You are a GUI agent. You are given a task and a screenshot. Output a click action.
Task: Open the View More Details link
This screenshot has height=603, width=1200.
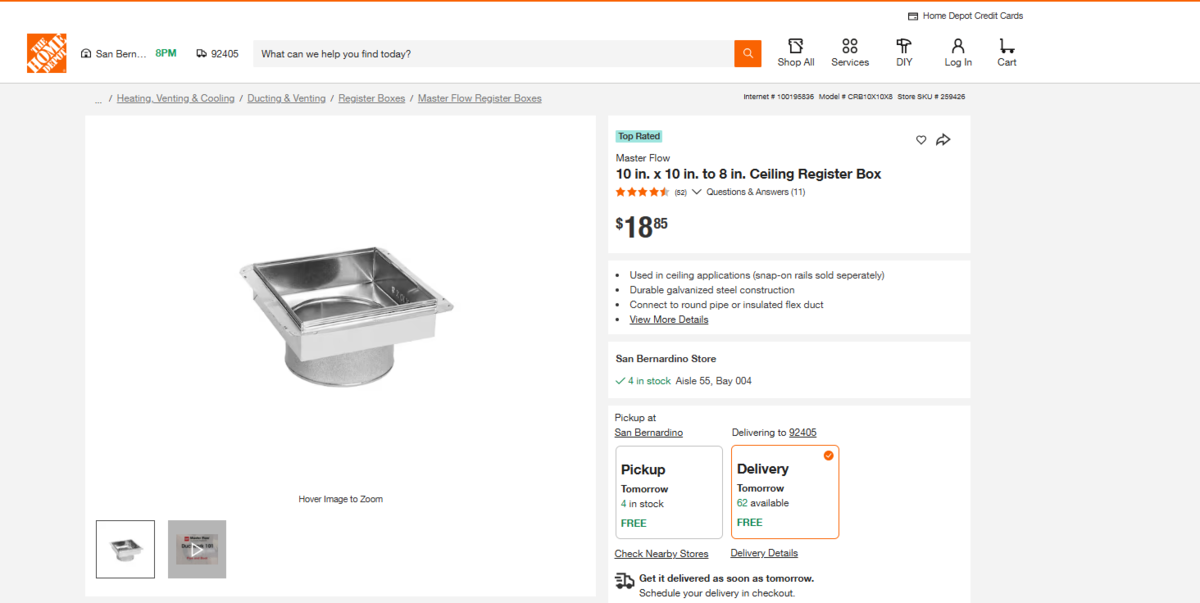pyautogui.click(x=668, y=320)
